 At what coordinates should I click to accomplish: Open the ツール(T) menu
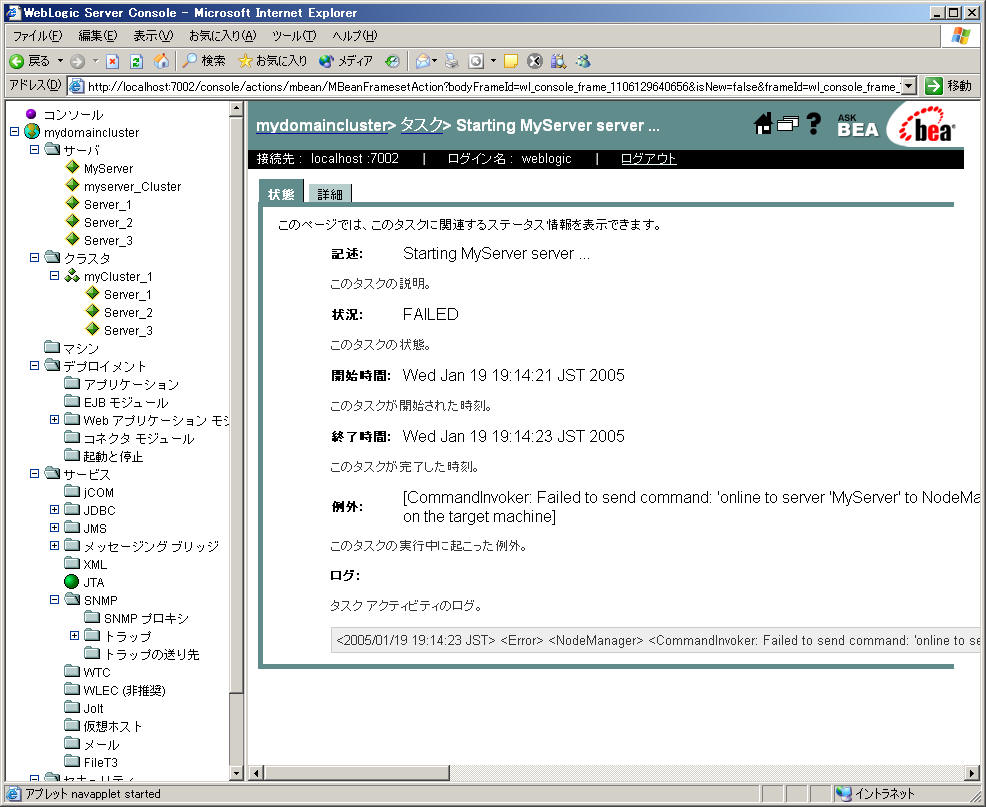pos(294,36)
